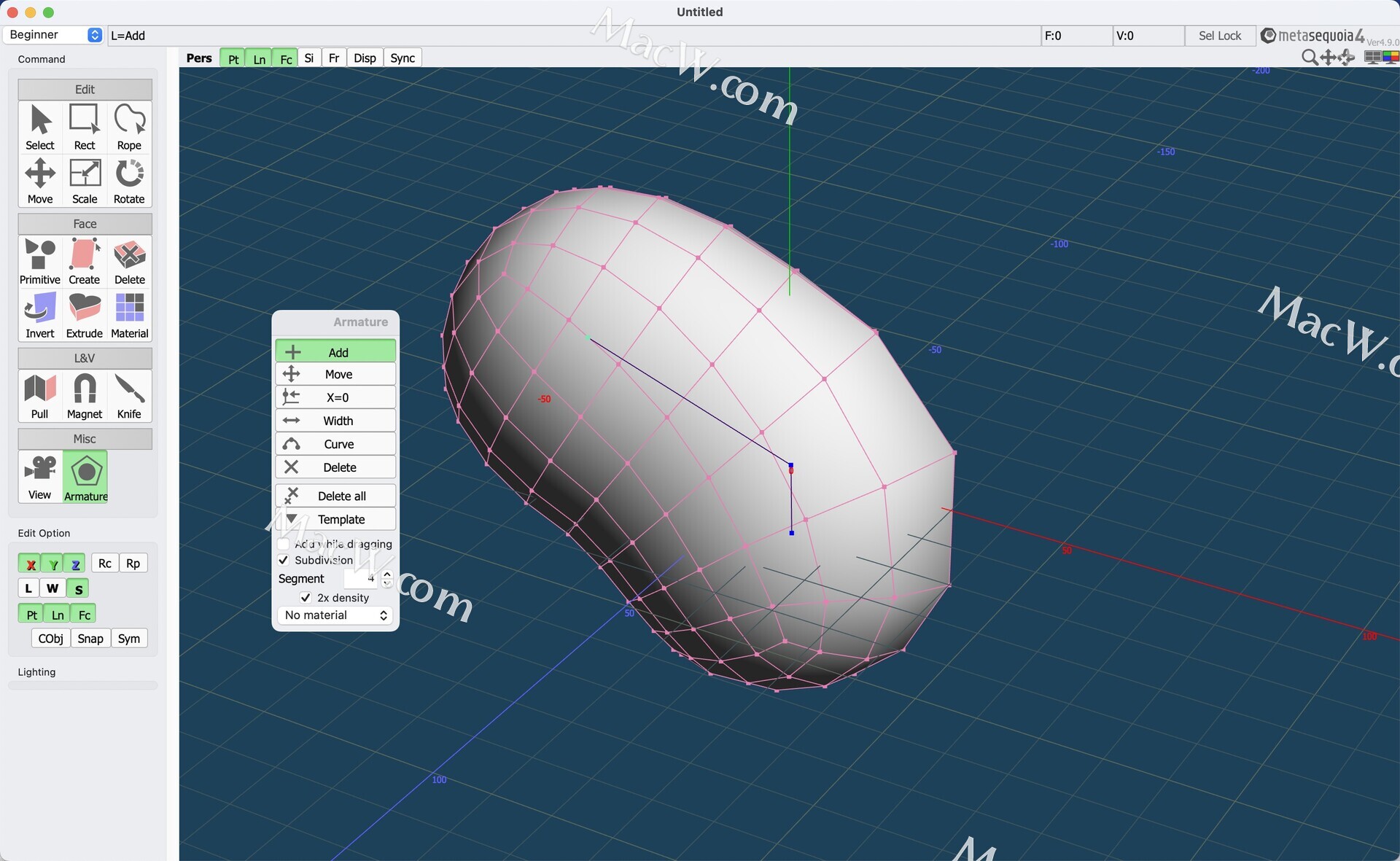Click the Sym button
The height and width of the screenshot is (861, 1400).
[129, 639]
